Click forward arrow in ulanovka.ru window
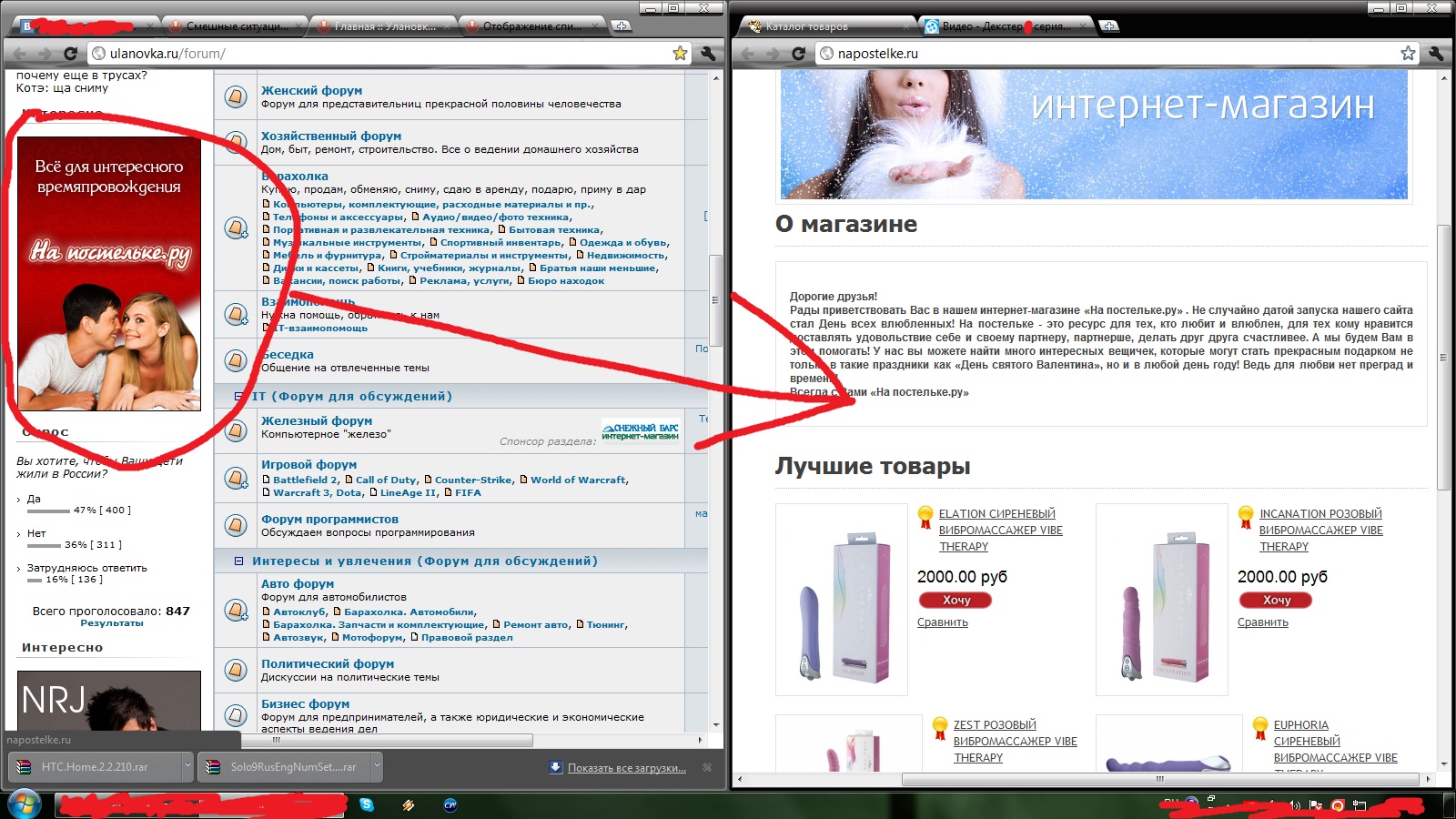This screenshot has height=819, width=1456. point(45,54)
